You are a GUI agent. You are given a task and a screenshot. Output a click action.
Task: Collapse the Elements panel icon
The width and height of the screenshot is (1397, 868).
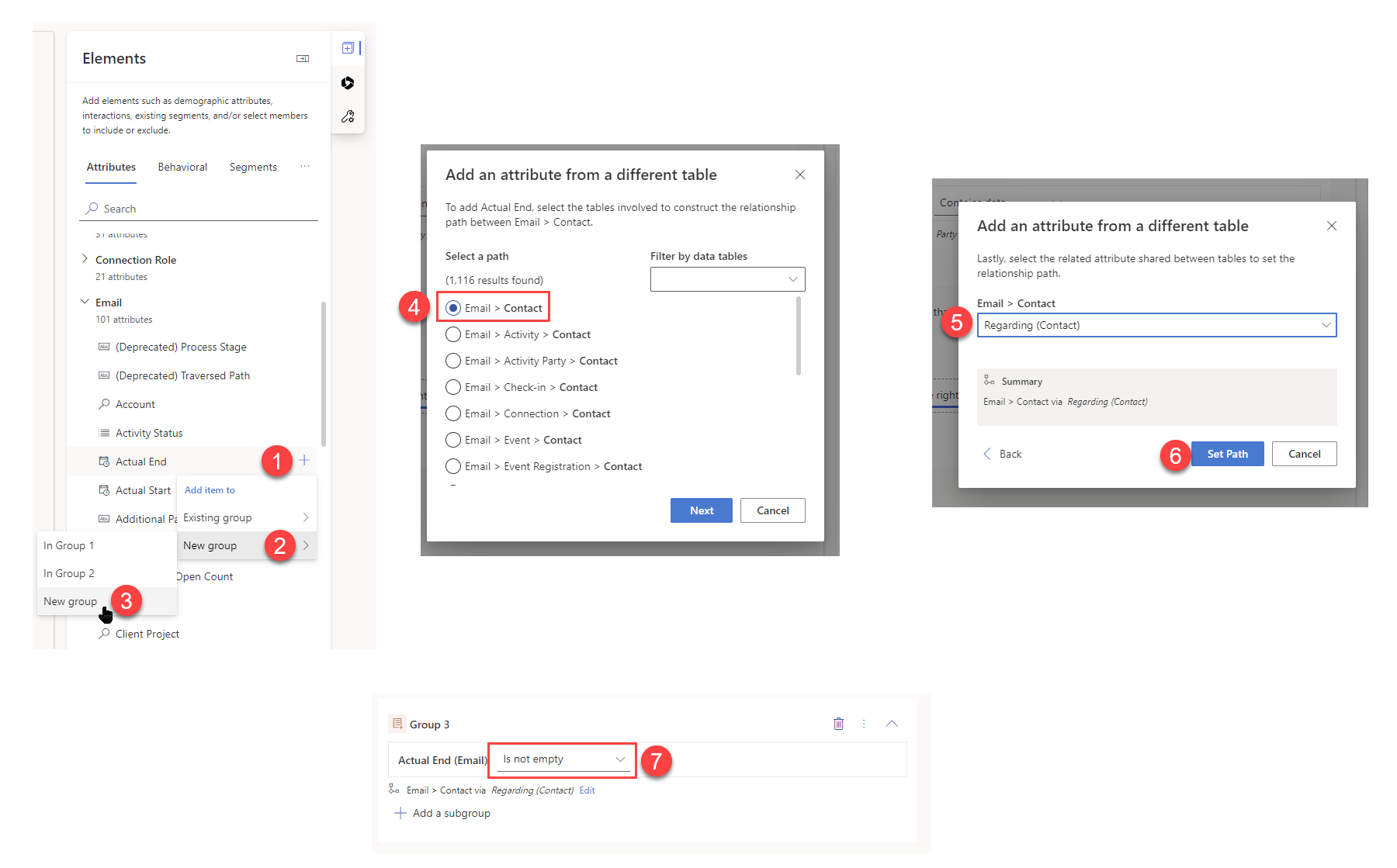pos(303,59)
